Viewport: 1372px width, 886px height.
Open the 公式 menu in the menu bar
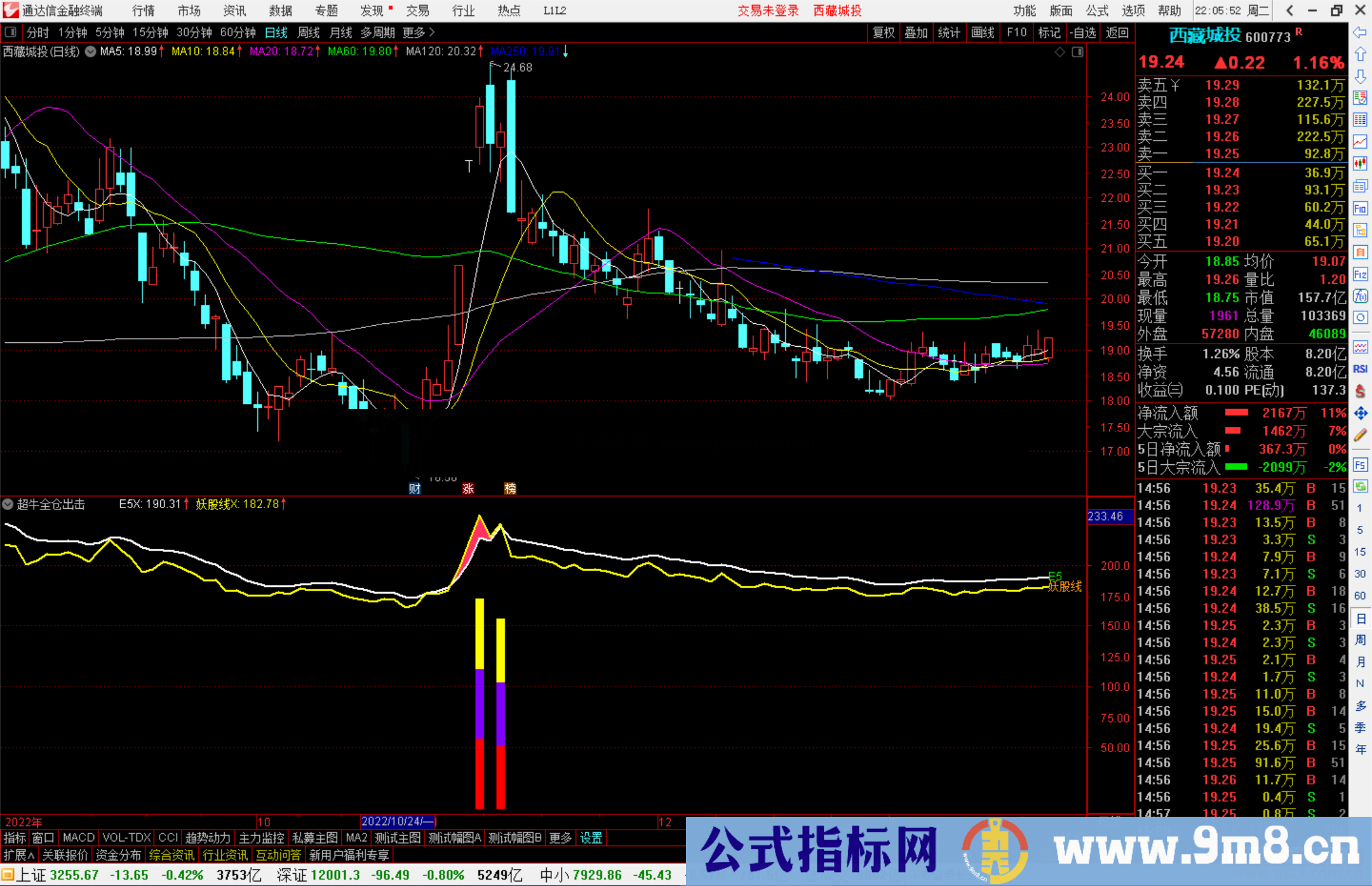click(x=1097, y=10)
